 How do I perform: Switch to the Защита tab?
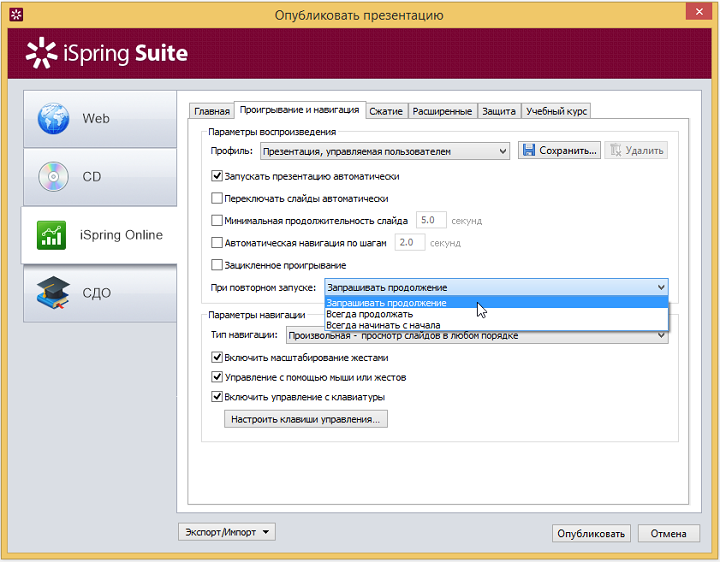pyautogui.click(x=499, y=111)
